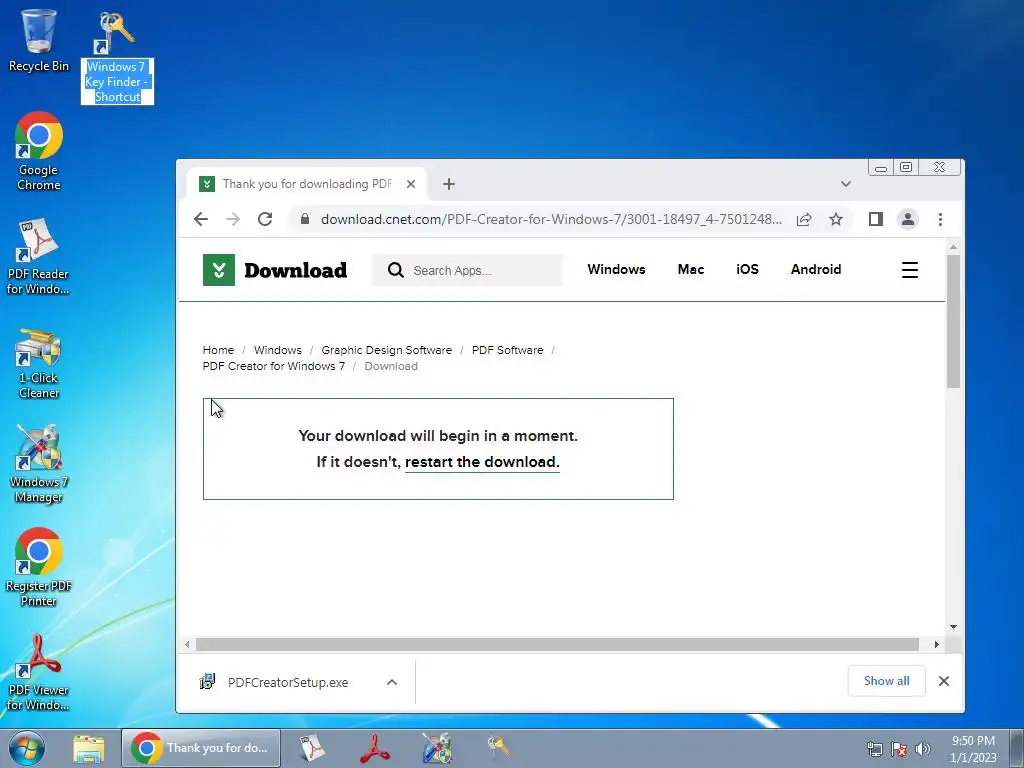Open the hamburger menu on CNET Download

pos(910,270)
